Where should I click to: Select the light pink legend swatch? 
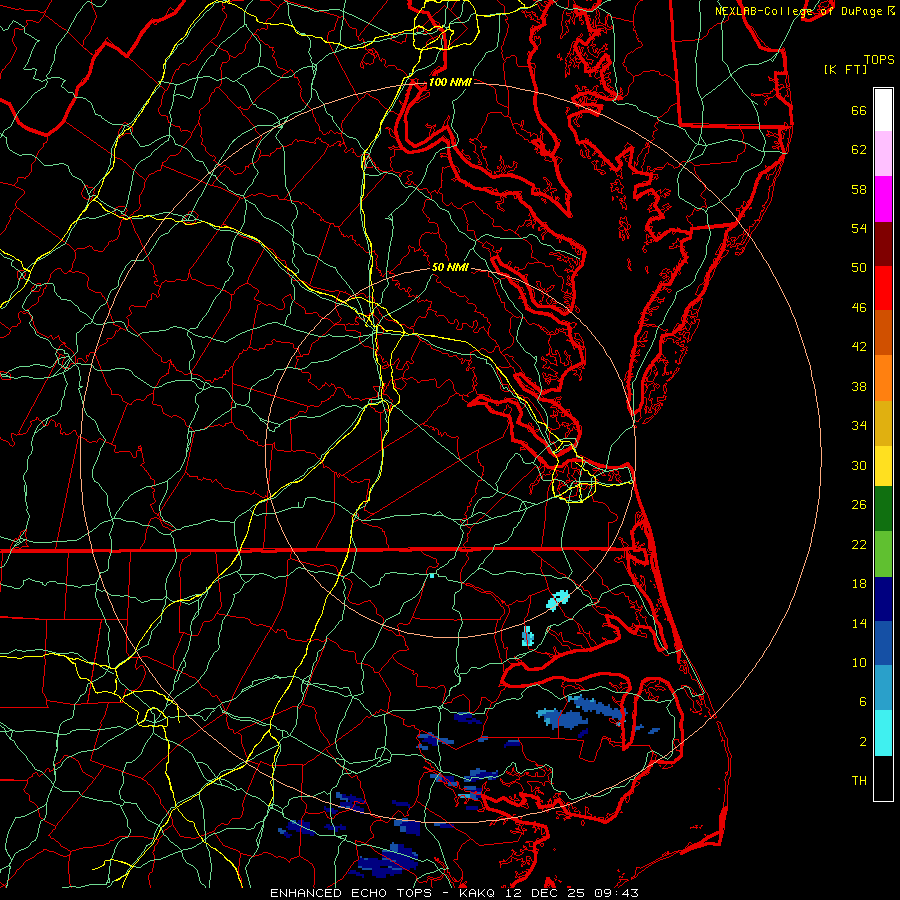(883, 154)
